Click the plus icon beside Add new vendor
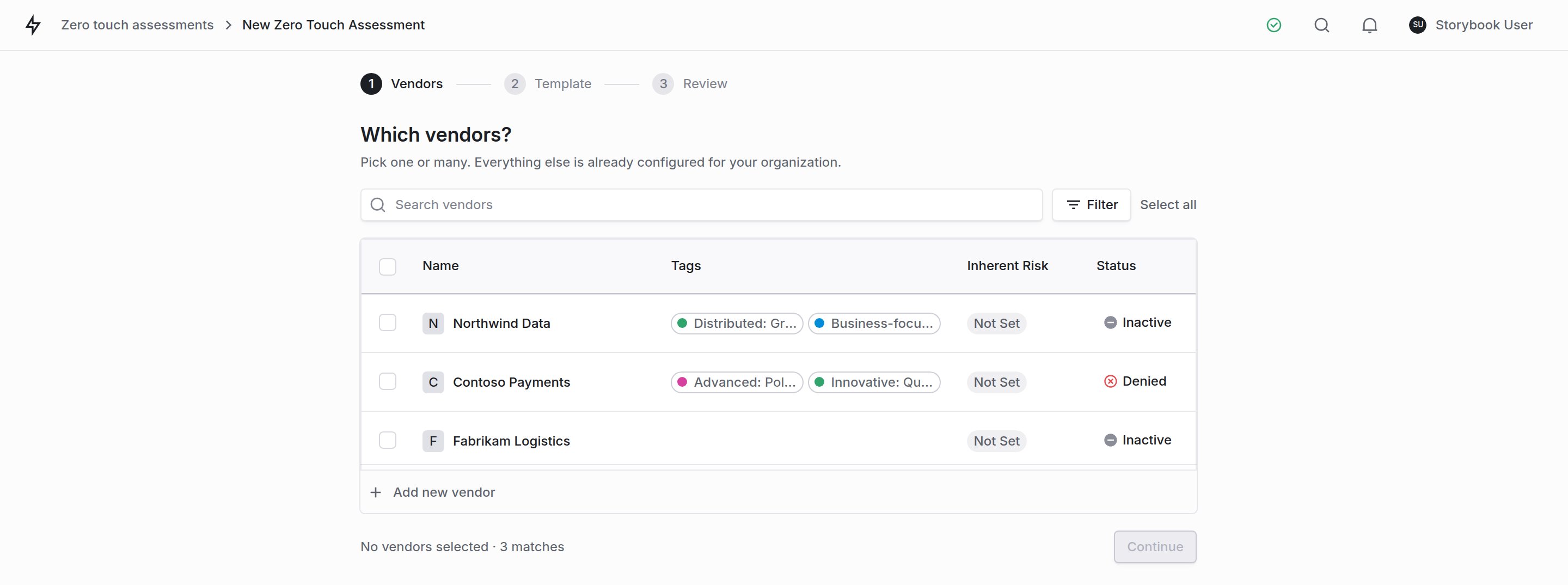The image size is (1568, 585). pos(376,492)
